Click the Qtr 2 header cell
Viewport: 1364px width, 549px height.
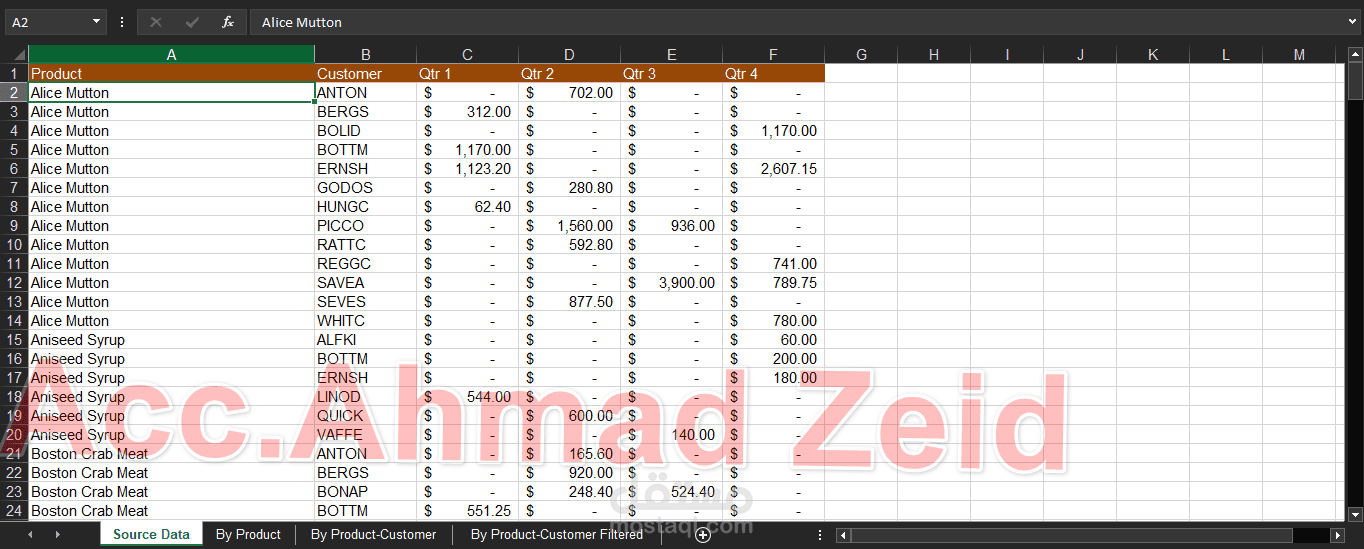569,74
